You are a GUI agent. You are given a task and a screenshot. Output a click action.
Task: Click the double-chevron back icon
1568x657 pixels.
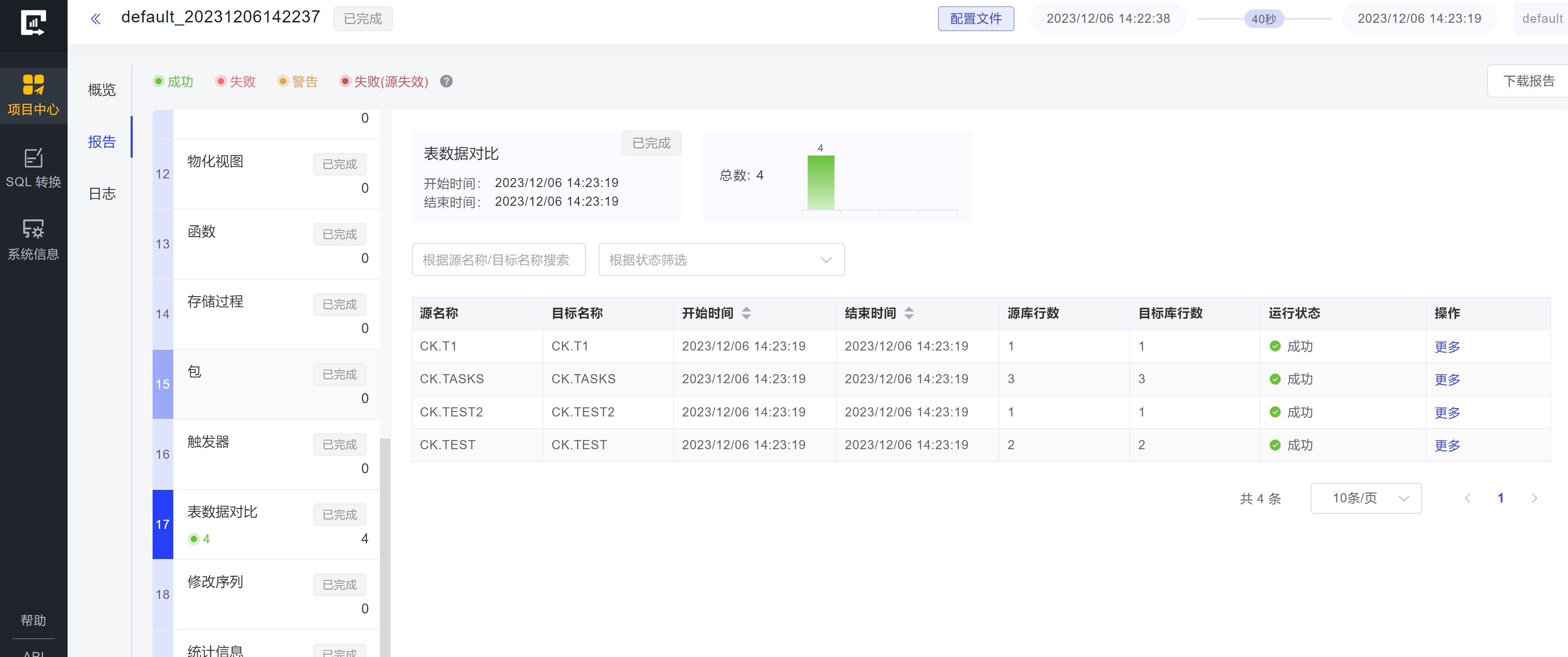click(x=95, y=19)
